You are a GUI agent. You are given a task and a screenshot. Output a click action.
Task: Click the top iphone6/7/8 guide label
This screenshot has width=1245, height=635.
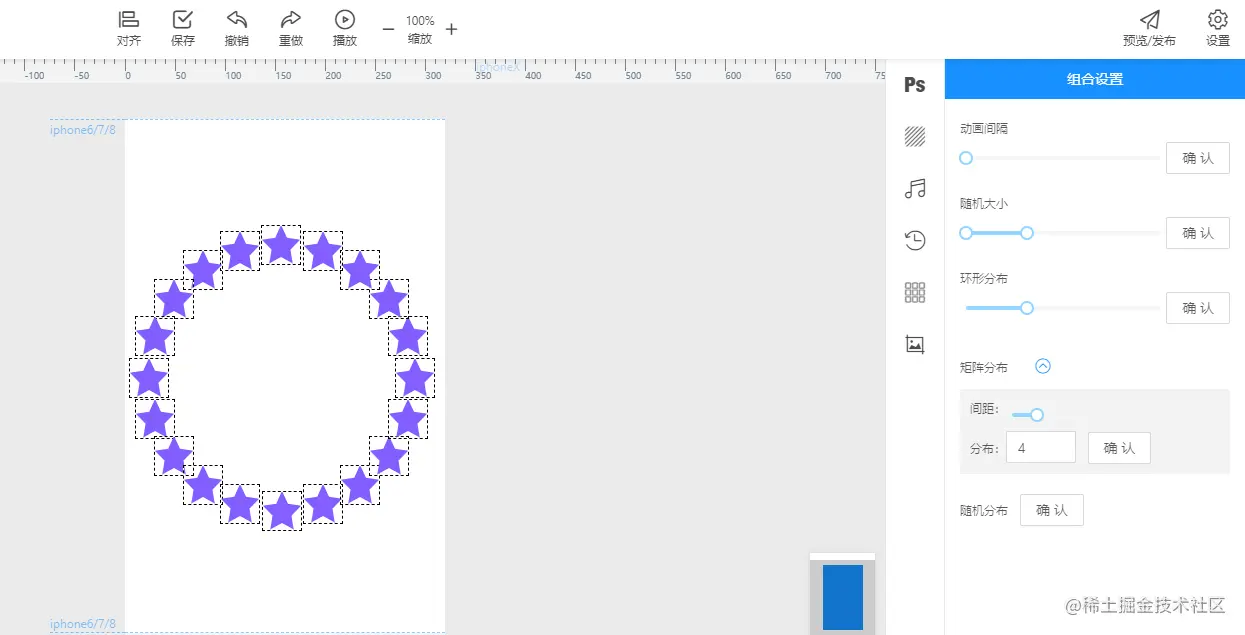(83, 130)
